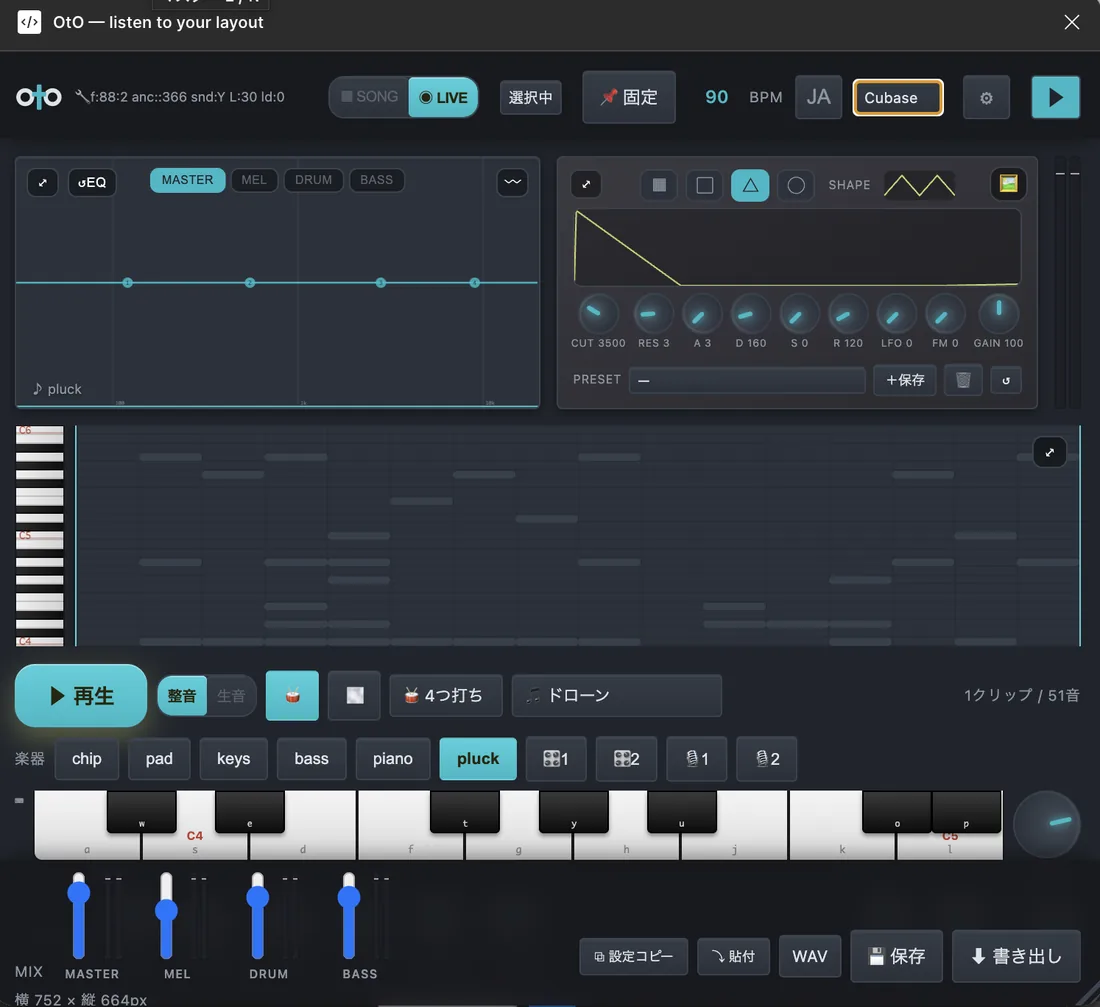
Task: Reset the preset with the reload icon
Action: (1005, 380)
